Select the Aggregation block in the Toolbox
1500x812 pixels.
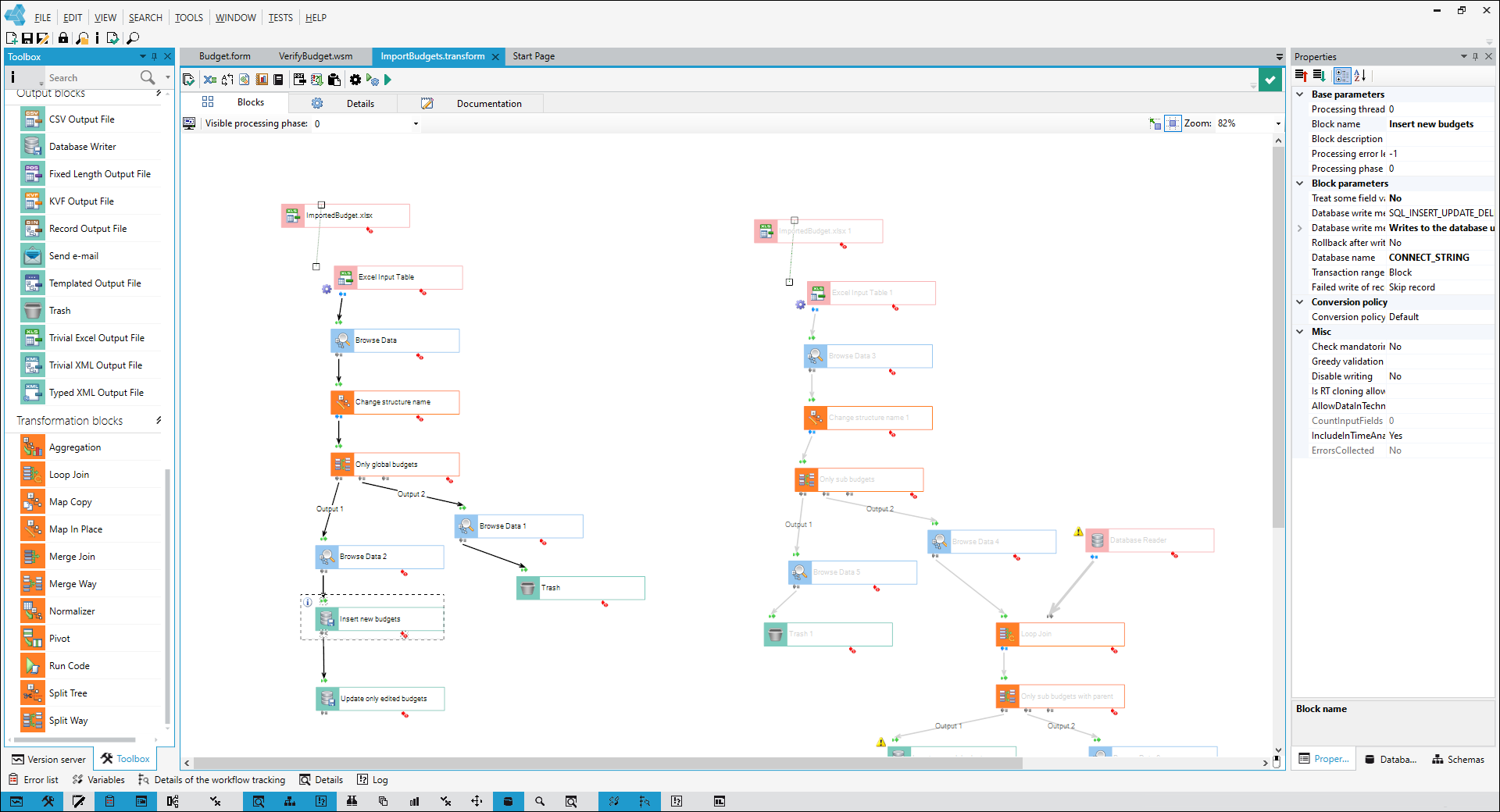point(75,447)
